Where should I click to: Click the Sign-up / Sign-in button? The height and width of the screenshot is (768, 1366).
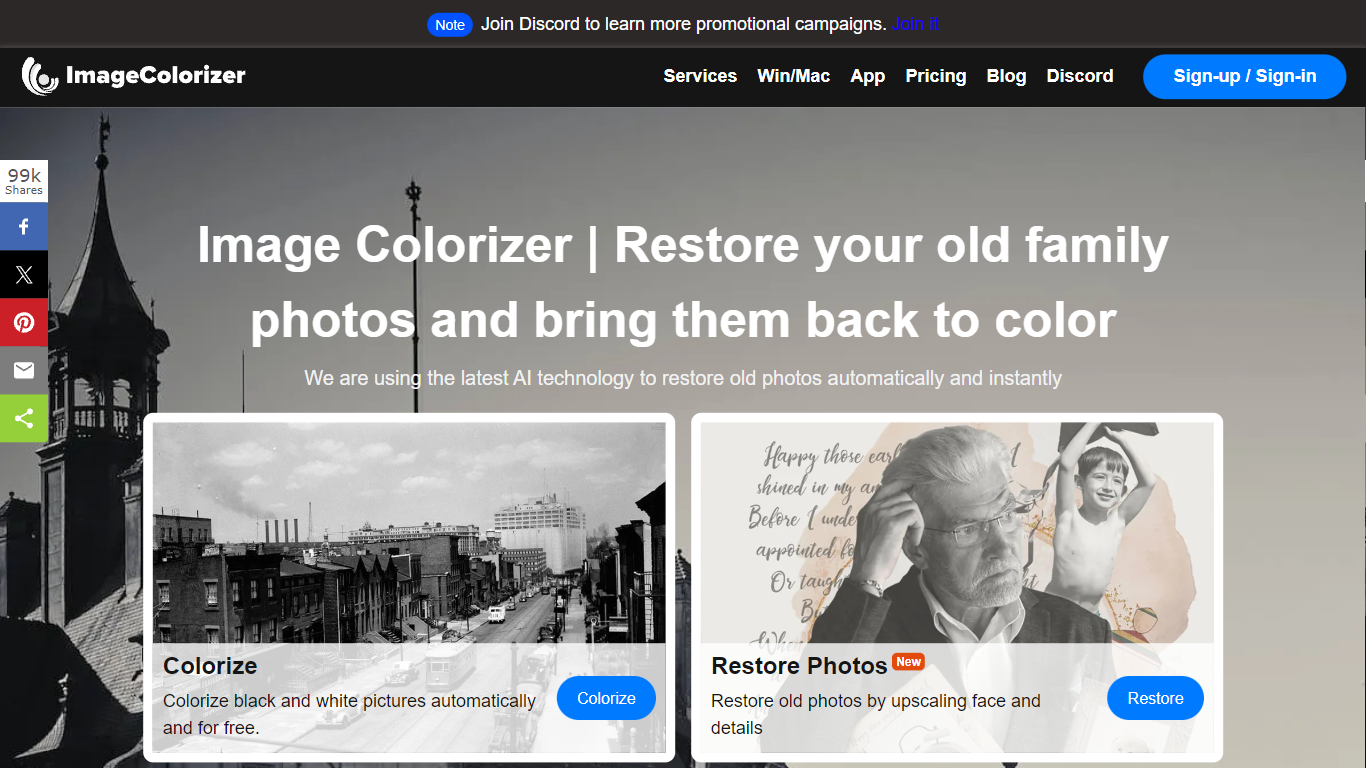click(1245, 76)
